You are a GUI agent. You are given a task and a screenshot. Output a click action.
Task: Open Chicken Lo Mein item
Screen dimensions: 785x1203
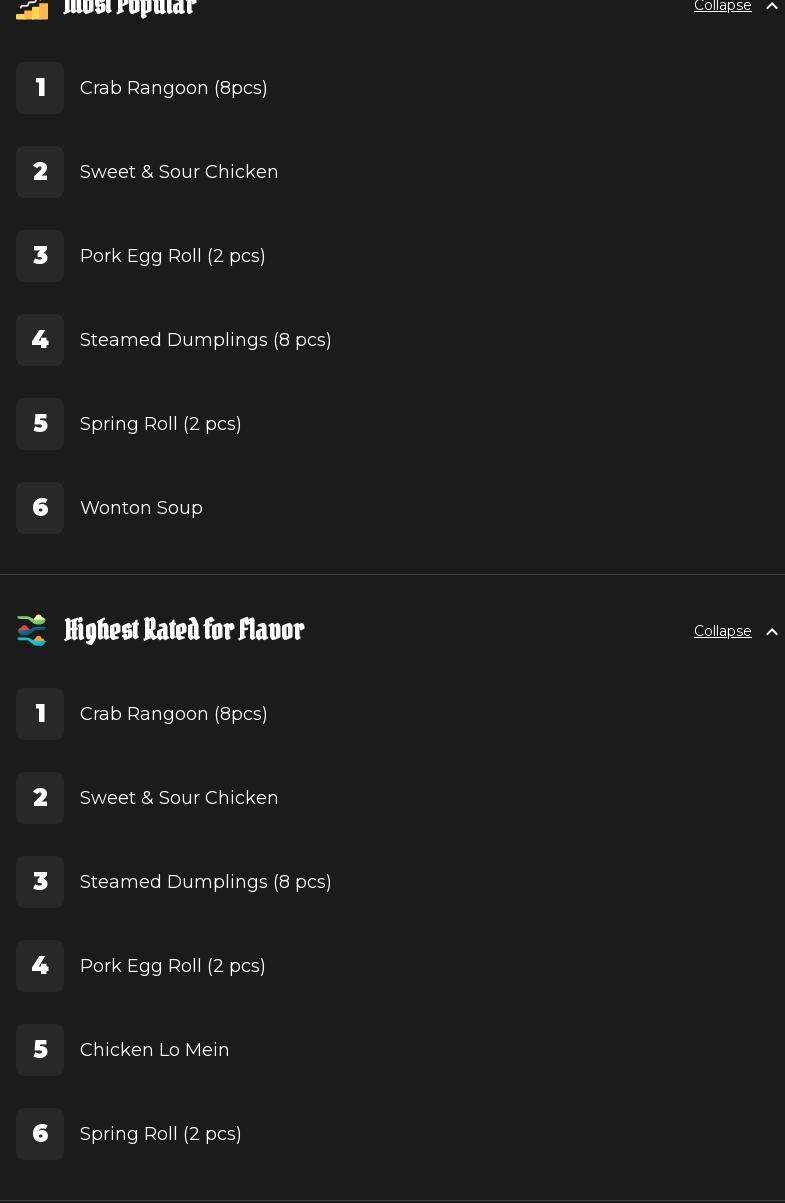coord(154,1050)
